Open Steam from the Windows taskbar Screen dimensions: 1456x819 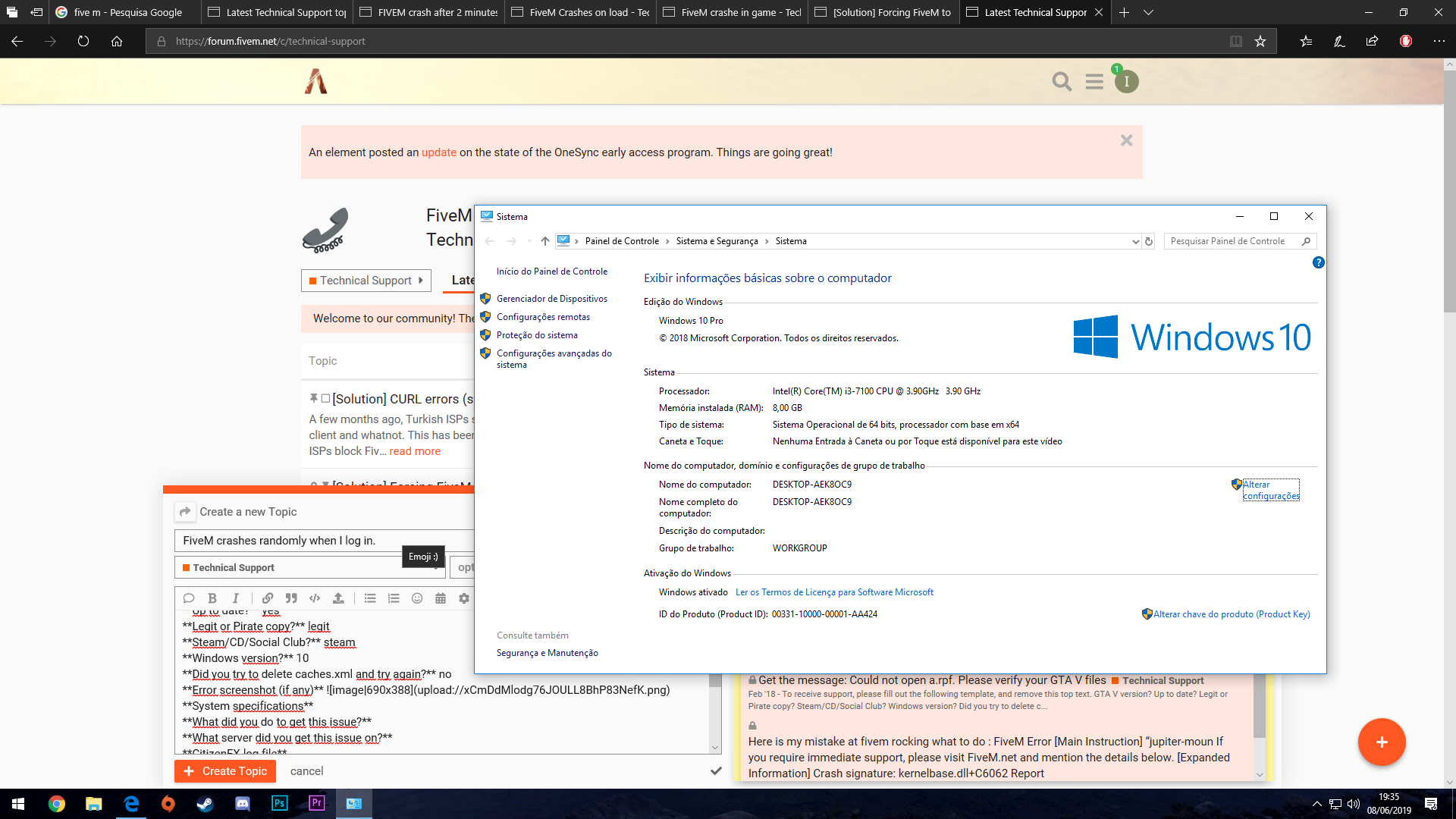pyautogui.click(x=205, y=803)
